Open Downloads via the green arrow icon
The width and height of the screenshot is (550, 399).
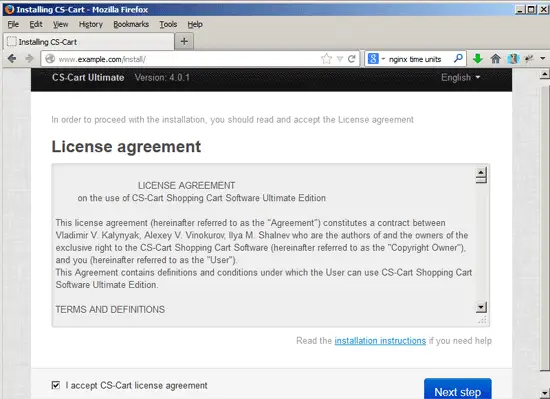click(x=477, y=59)
